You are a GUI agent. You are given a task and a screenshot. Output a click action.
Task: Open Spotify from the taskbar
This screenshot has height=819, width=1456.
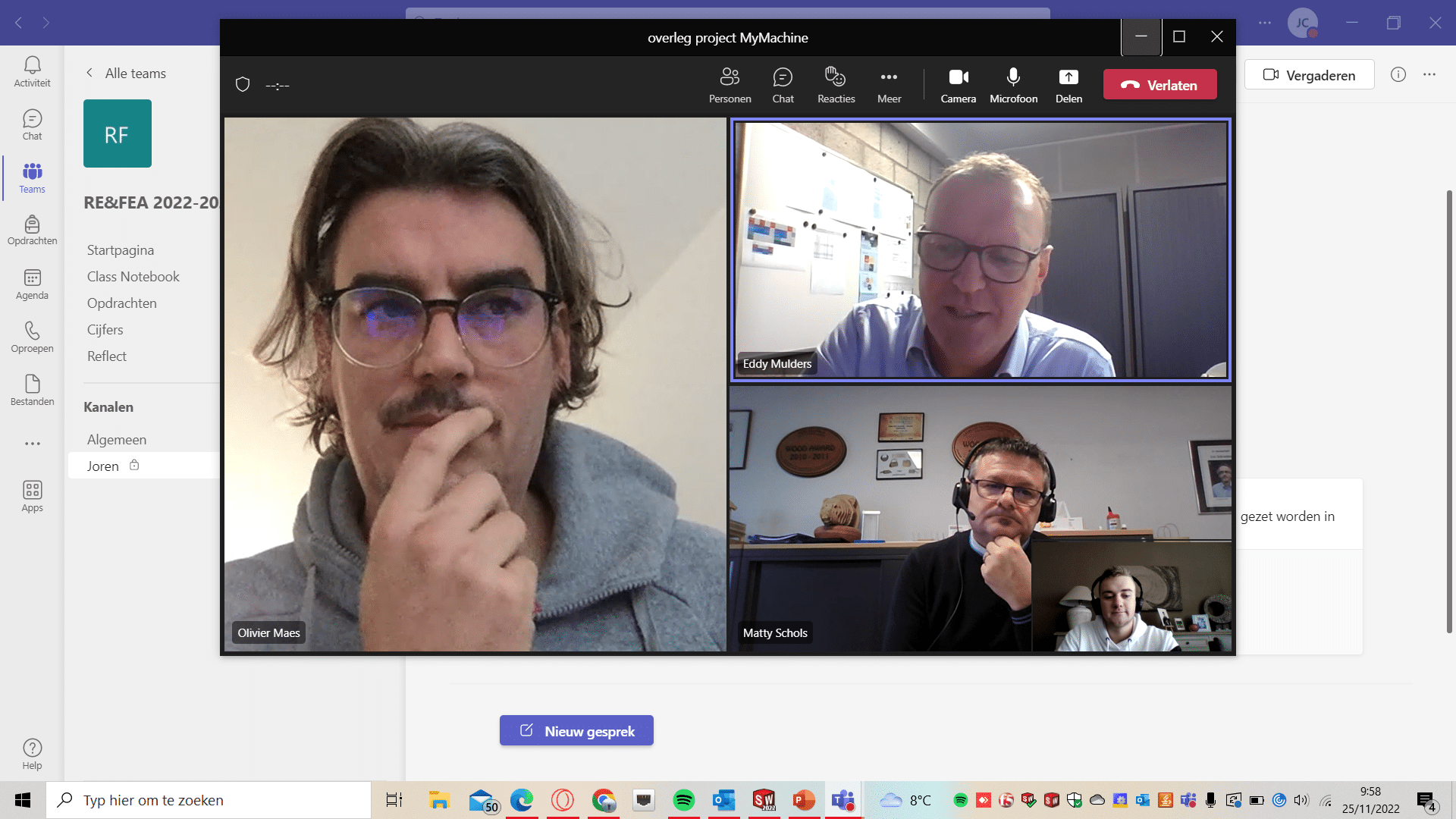tap(684, 800)
